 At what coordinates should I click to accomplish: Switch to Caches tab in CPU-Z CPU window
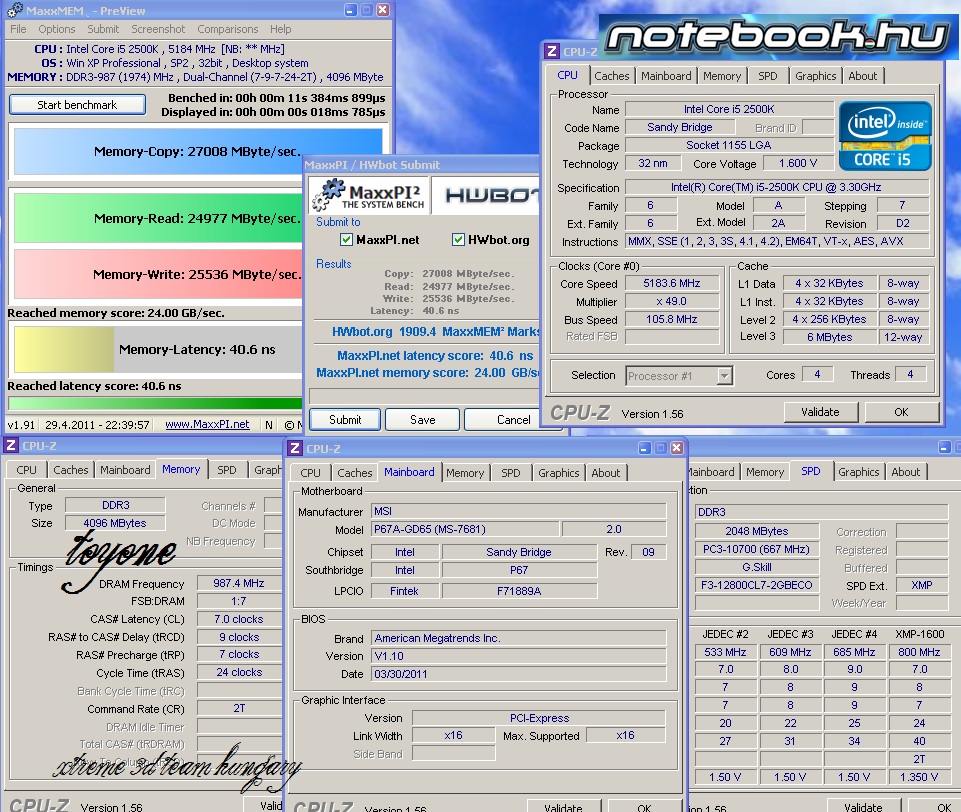612,76
